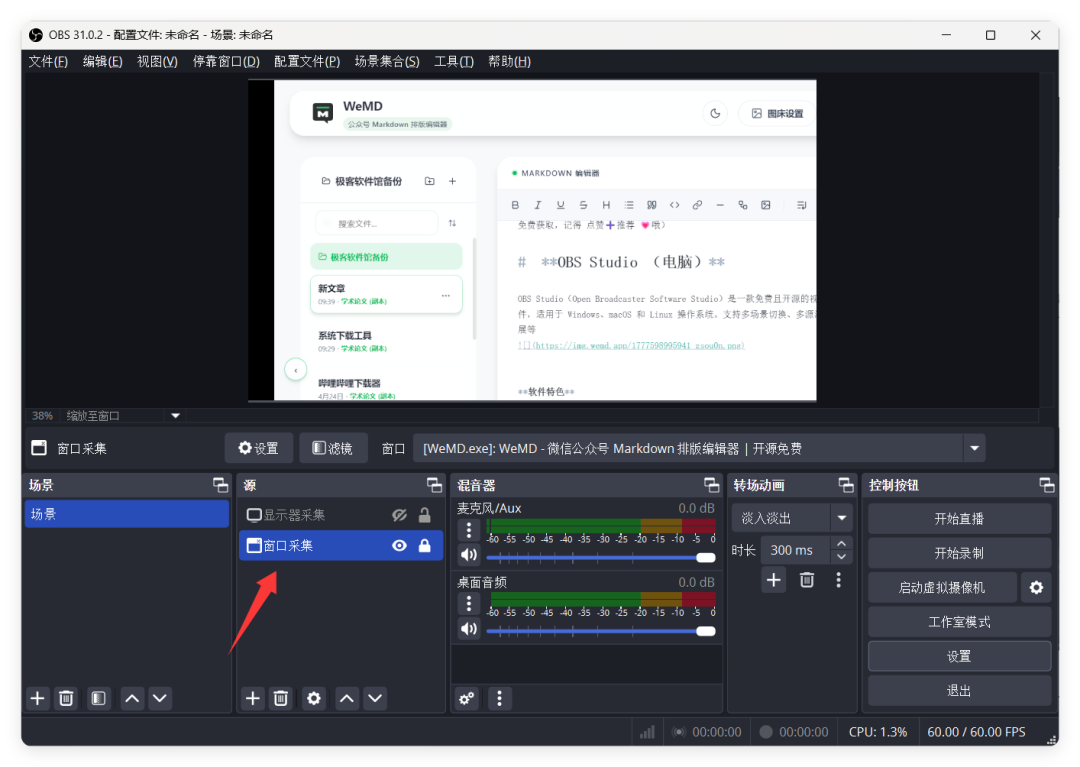Image resolution: width=1080 pixels, height=767 pixels.
Task: Move source up arrow button
Action: [x=346, y=698]
